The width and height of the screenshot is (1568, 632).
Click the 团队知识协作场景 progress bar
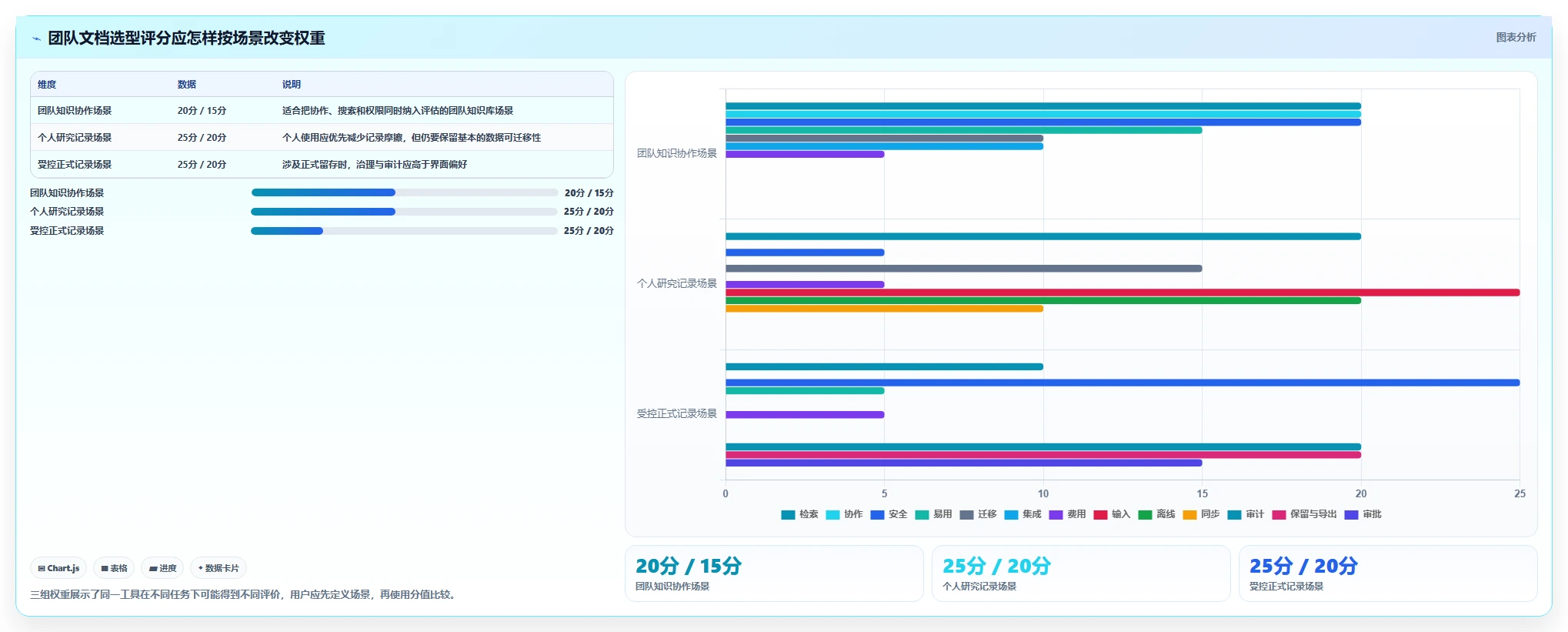click(405, 192)
